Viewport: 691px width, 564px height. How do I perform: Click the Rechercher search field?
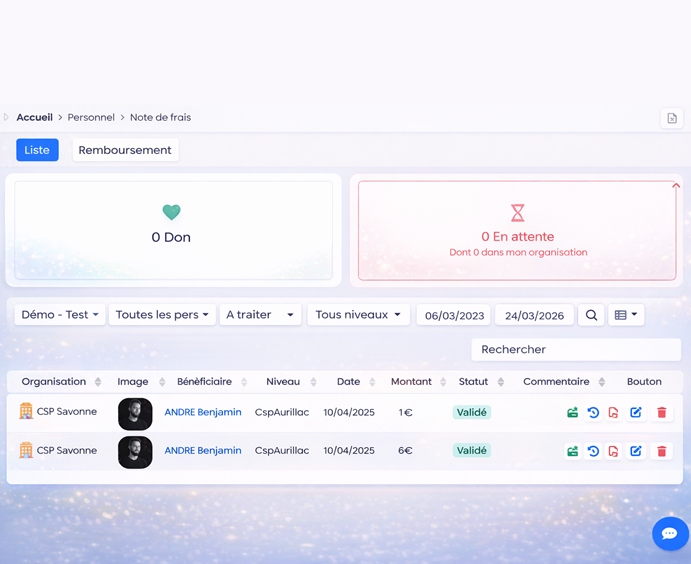[x=575, y=350]
